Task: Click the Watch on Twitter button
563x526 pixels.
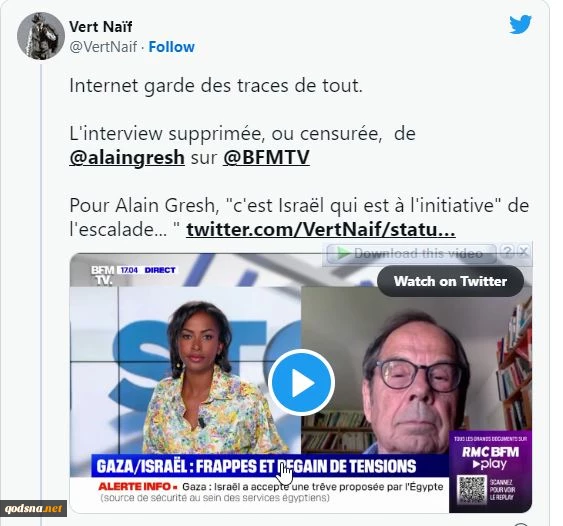Action: [450, 281]
